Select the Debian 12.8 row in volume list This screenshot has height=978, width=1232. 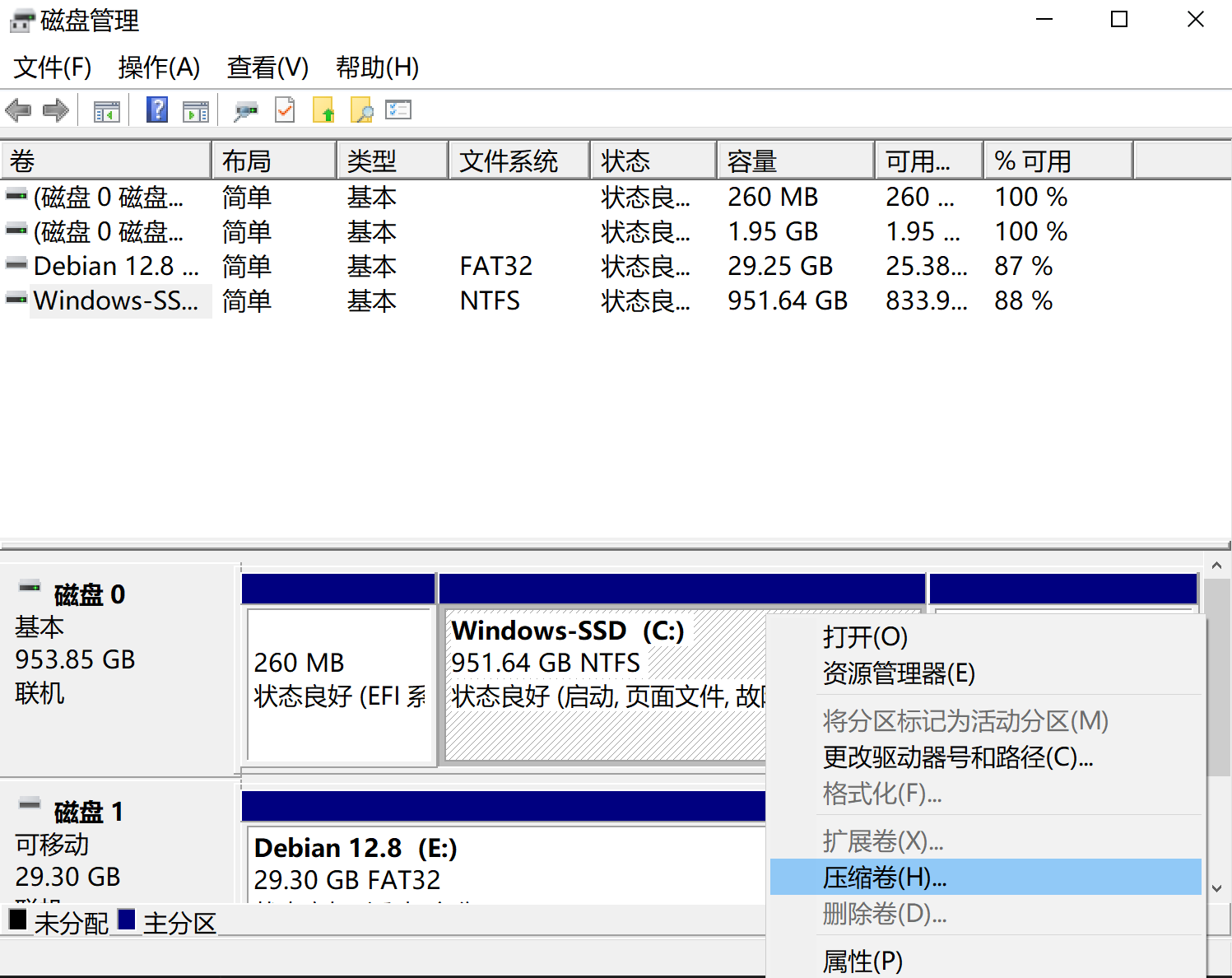tap(115, 267)
